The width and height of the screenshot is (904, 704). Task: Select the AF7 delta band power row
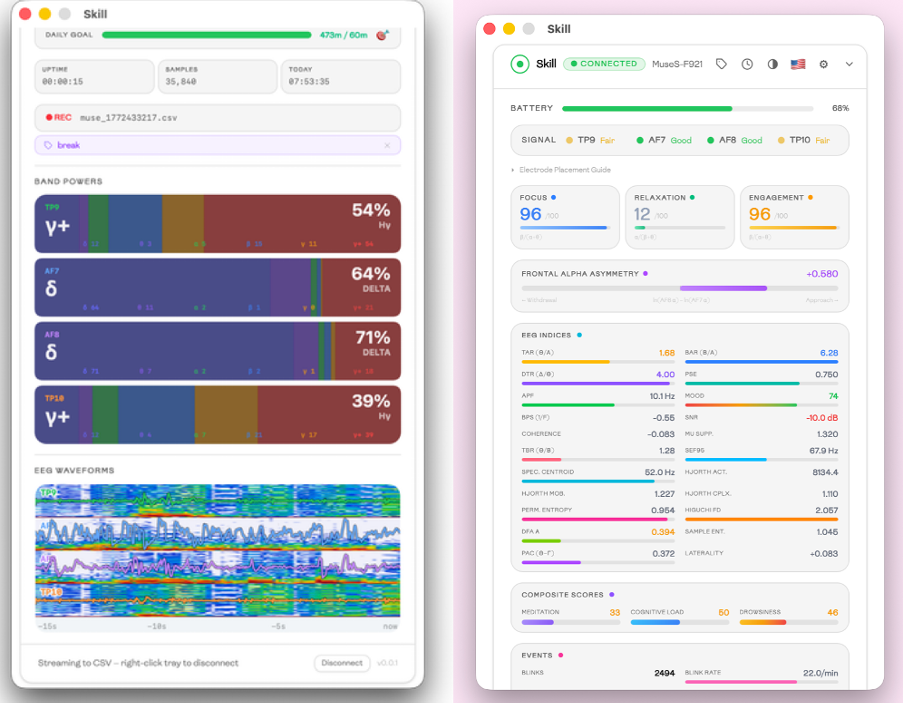pos(217,287)
